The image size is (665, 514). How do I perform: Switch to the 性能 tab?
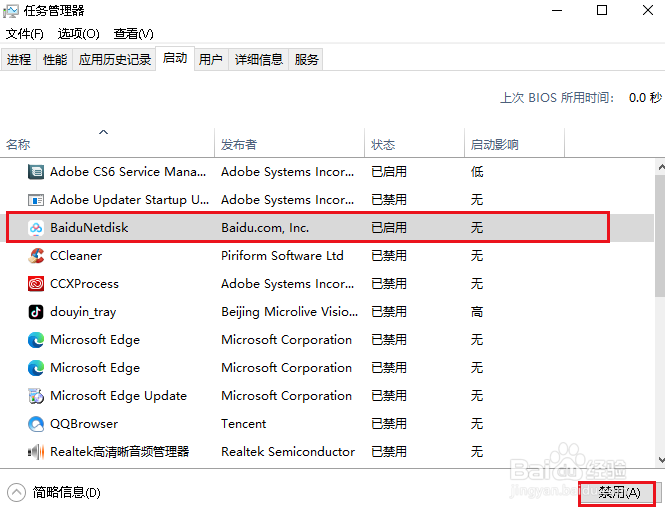(55, 59)
